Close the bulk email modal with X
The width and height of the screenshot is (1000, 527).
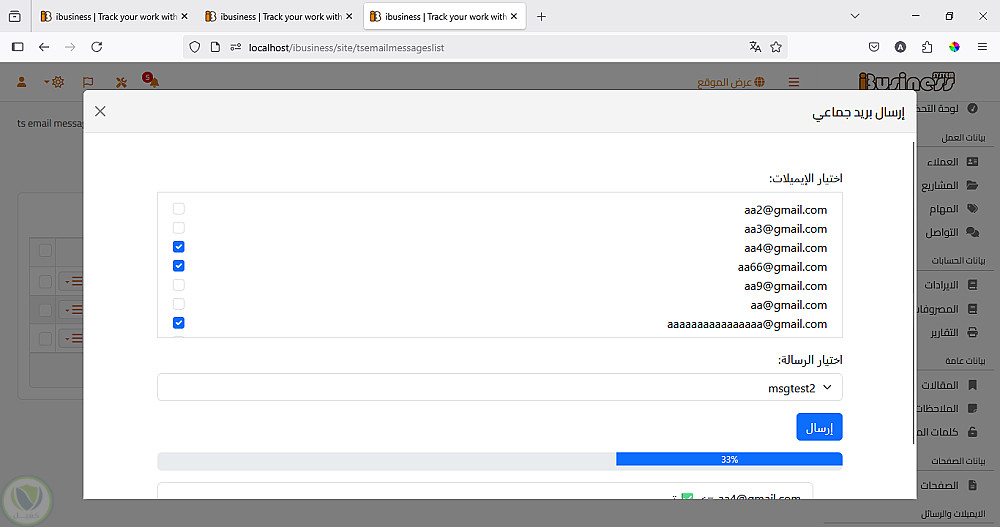coord(100,111)
